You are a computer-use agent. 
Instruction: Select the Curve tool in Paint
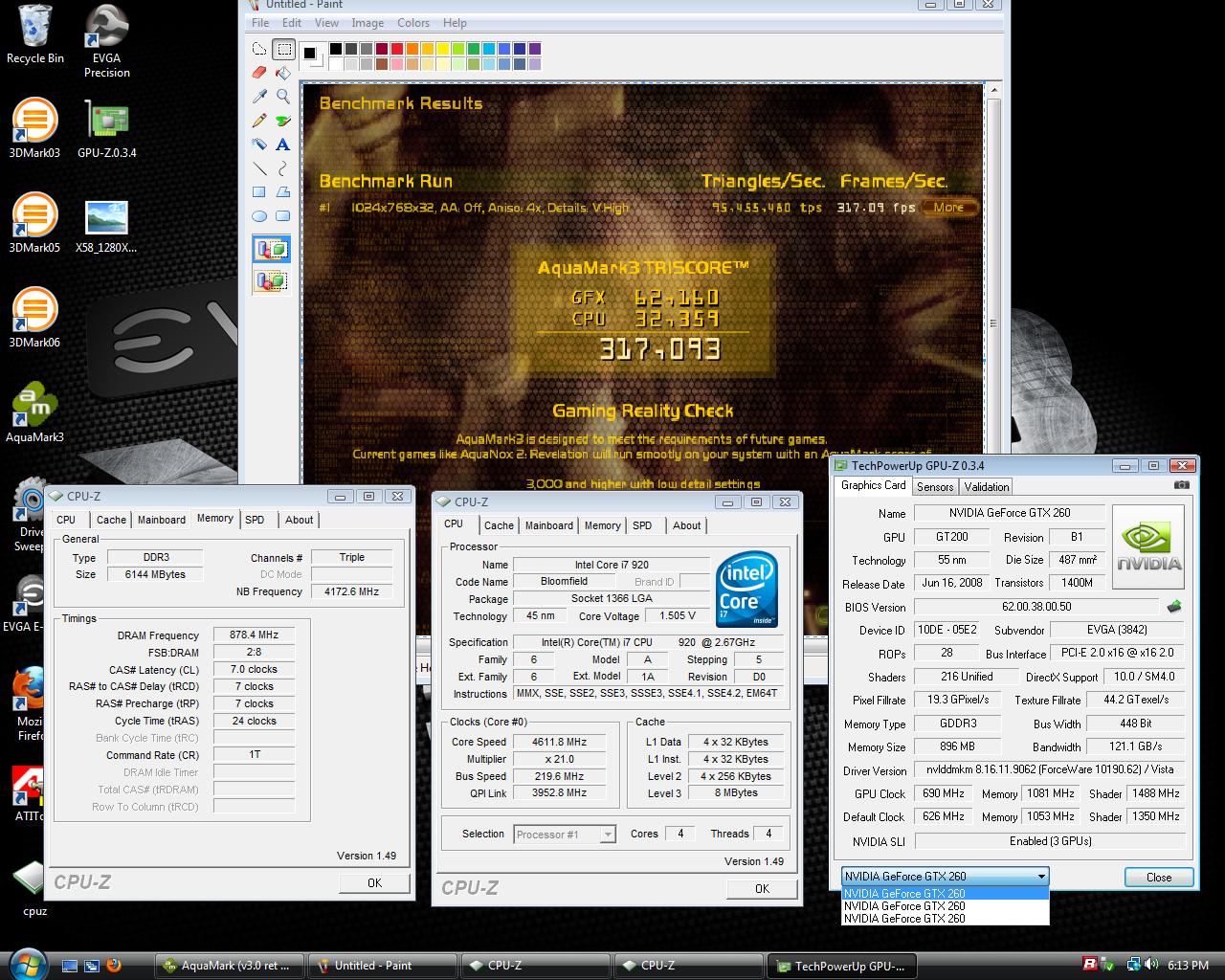[x=283, y=168]
